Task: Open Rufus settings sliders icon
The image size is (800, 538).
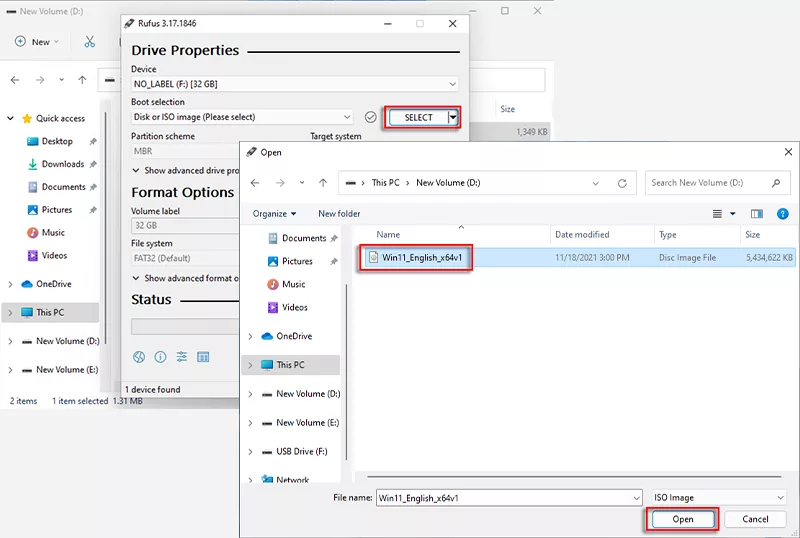Action: [182, 357]
